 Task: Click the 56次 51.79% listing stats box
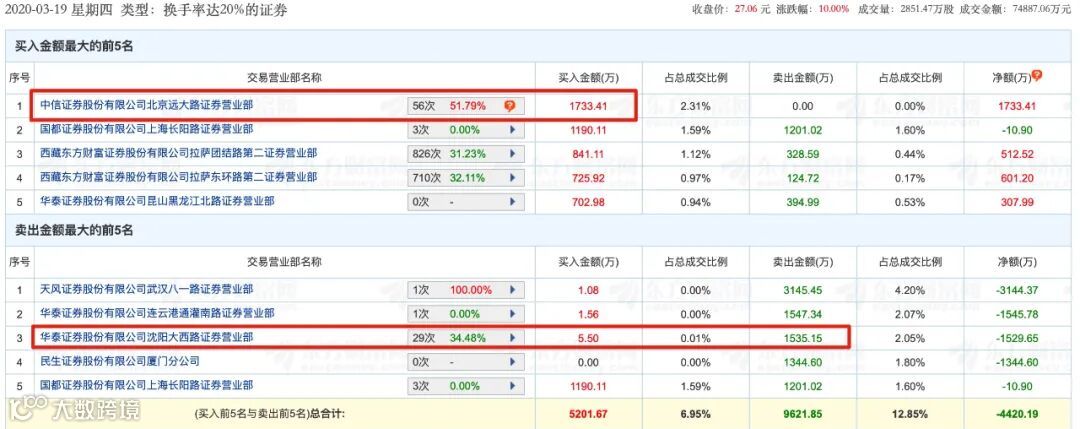[x=466, y=106]
